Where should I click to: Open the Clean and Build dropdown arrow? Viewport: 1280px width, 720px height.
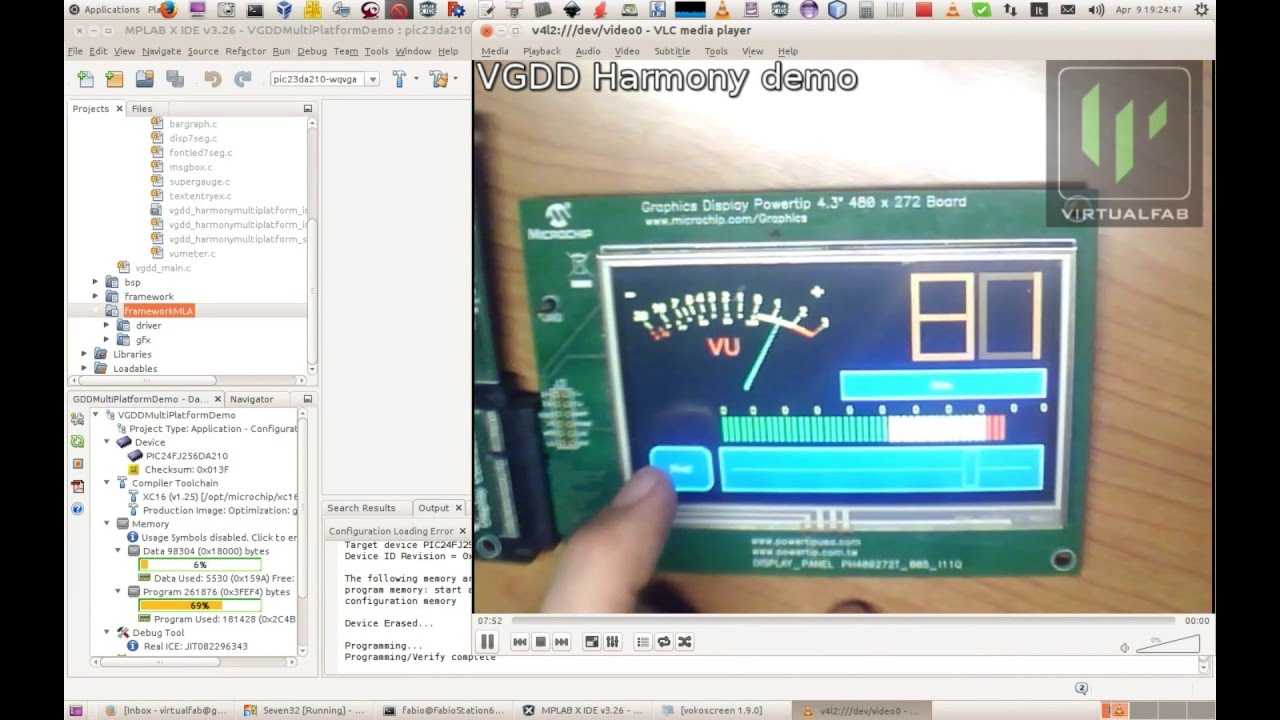click(x=454, y=79)
